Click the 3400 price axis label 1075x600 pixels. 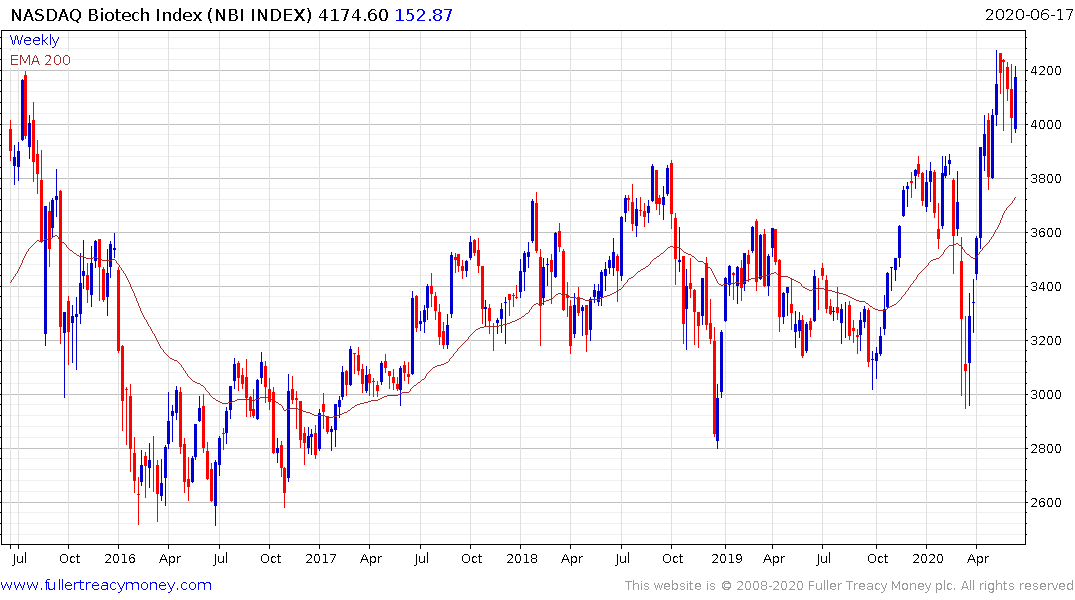coord(1046,287)
